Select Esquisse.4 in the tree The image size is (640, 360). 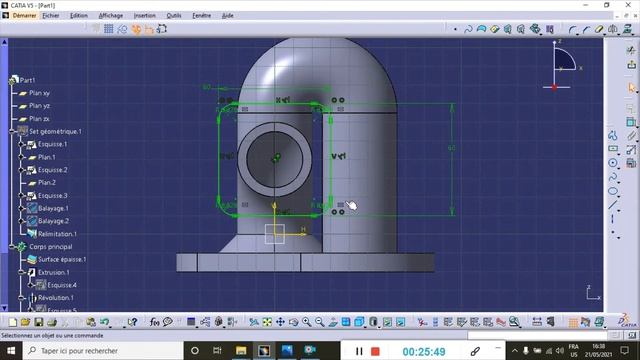pos(62,285)
